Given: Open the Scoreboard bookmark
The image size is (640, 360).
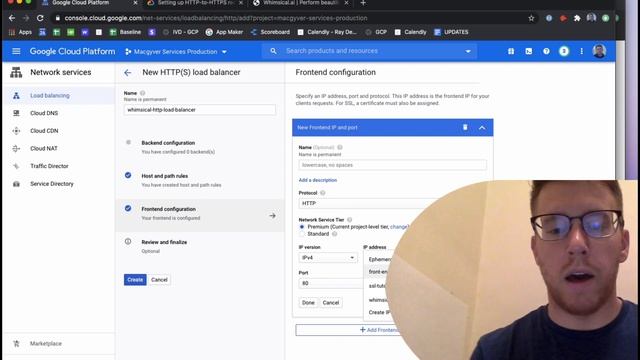Looking at the screenshot, I should 271,32.
